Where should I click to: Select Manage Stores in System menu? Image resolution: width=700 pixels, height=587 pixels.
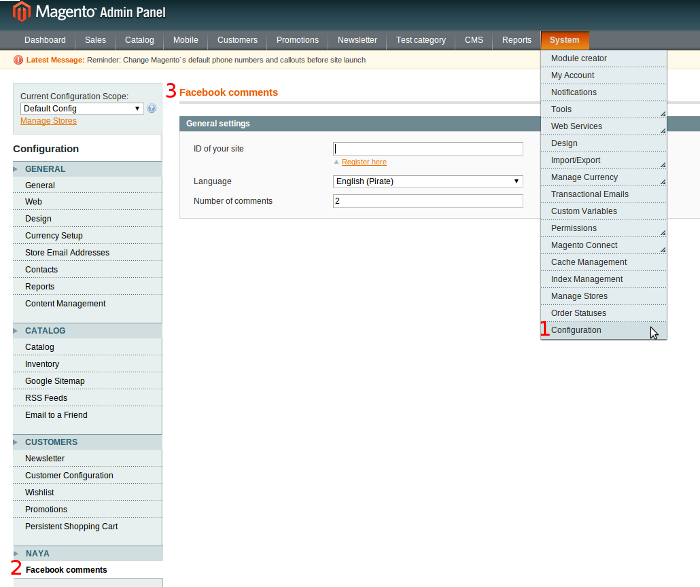point(604,296)
